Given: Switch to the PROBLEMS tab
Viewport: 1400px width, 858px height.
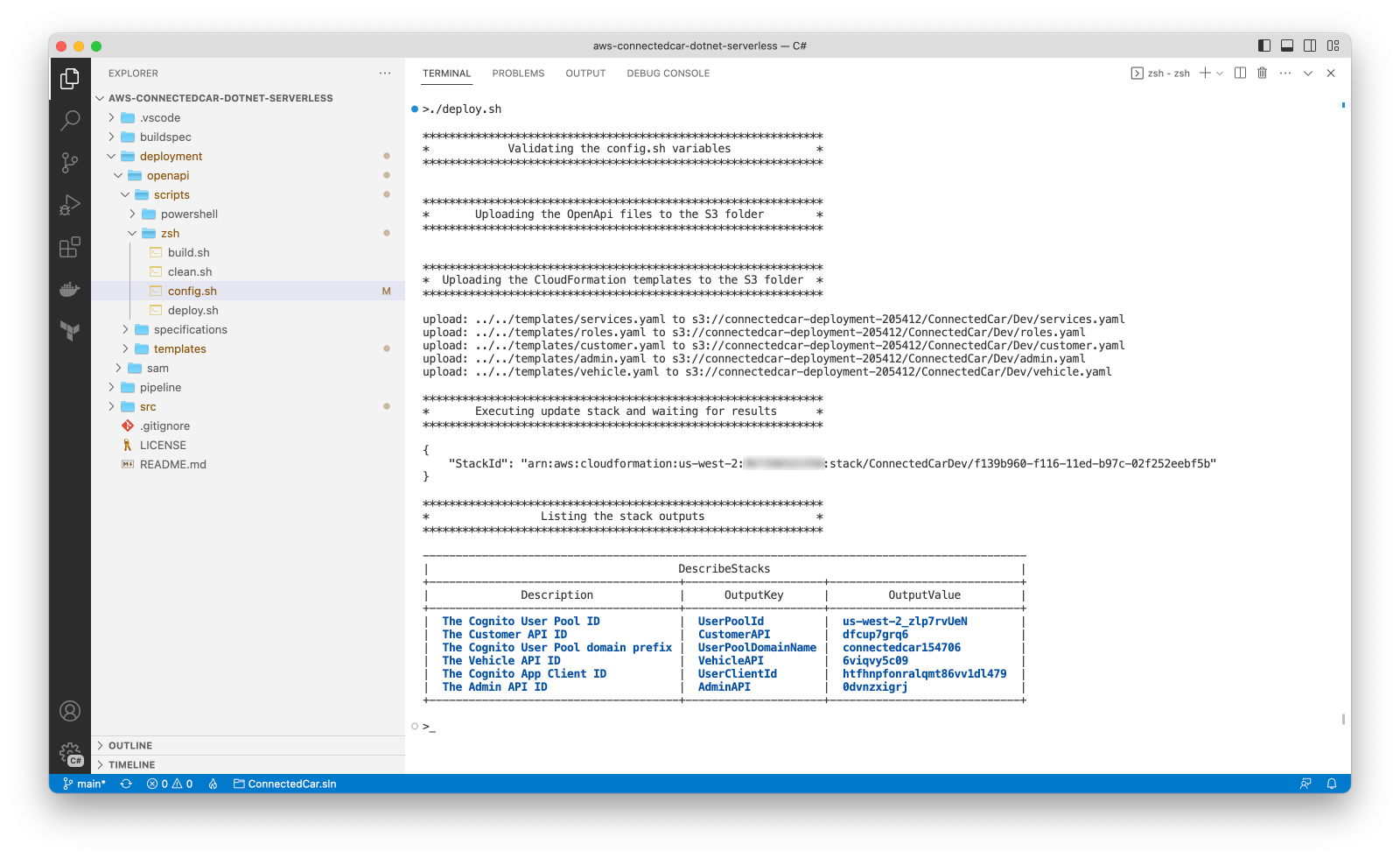Looking at the screenshot, I should pyautogui.click(x=518, y=74).
